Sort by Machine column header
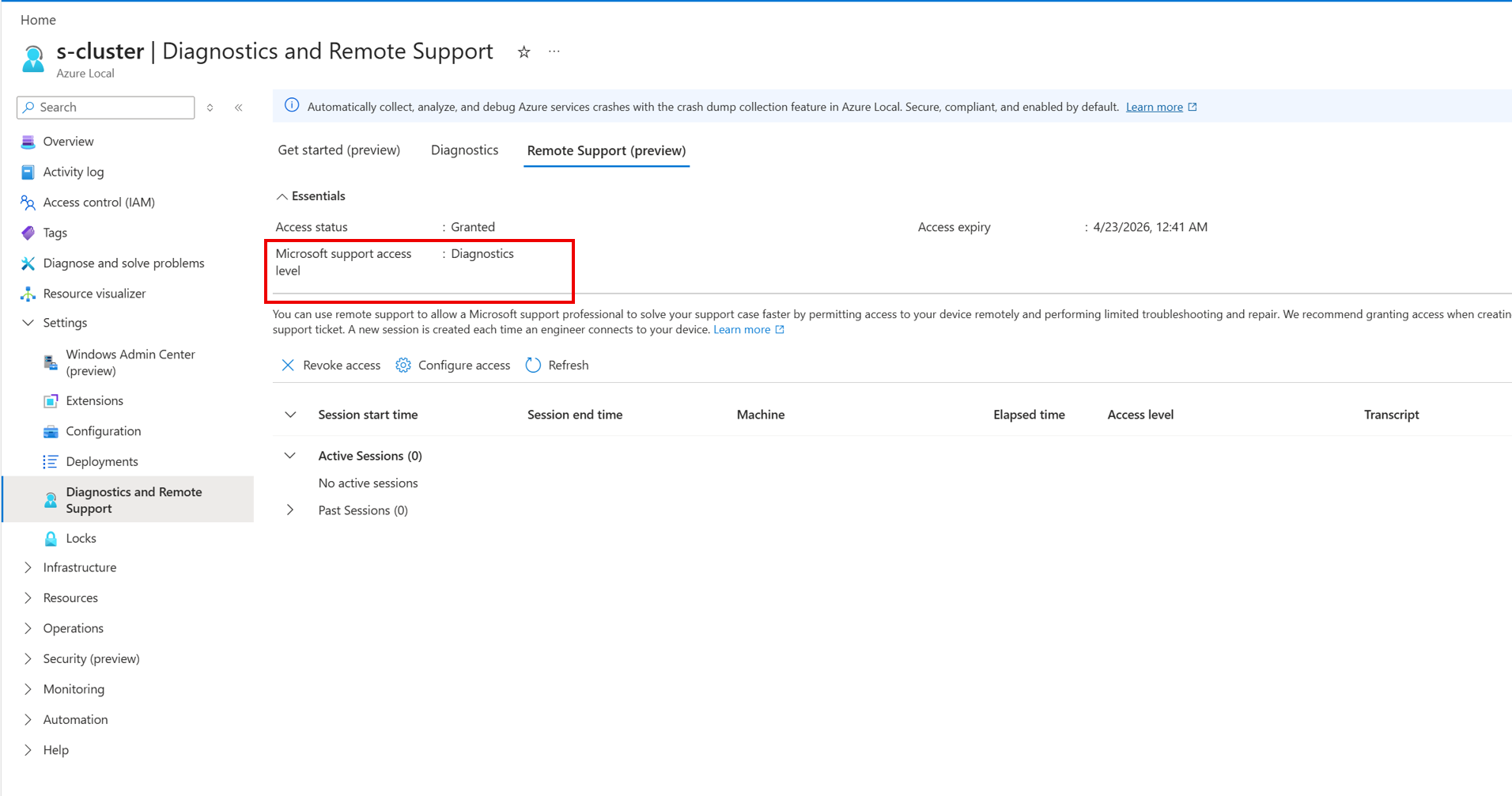Viewport: 1512px width, 796px height. point(761,415)
